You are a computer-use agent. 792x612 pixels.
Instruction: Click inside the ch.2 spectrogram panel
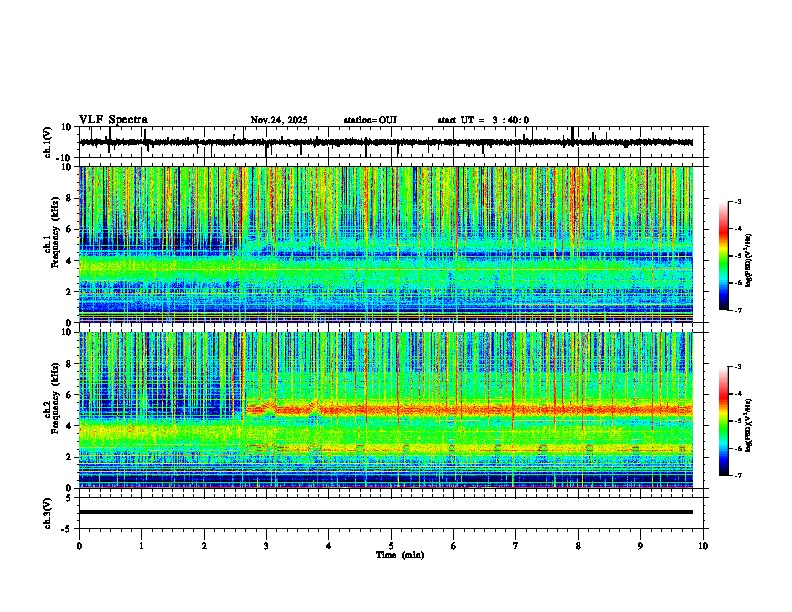click(386, 410)
